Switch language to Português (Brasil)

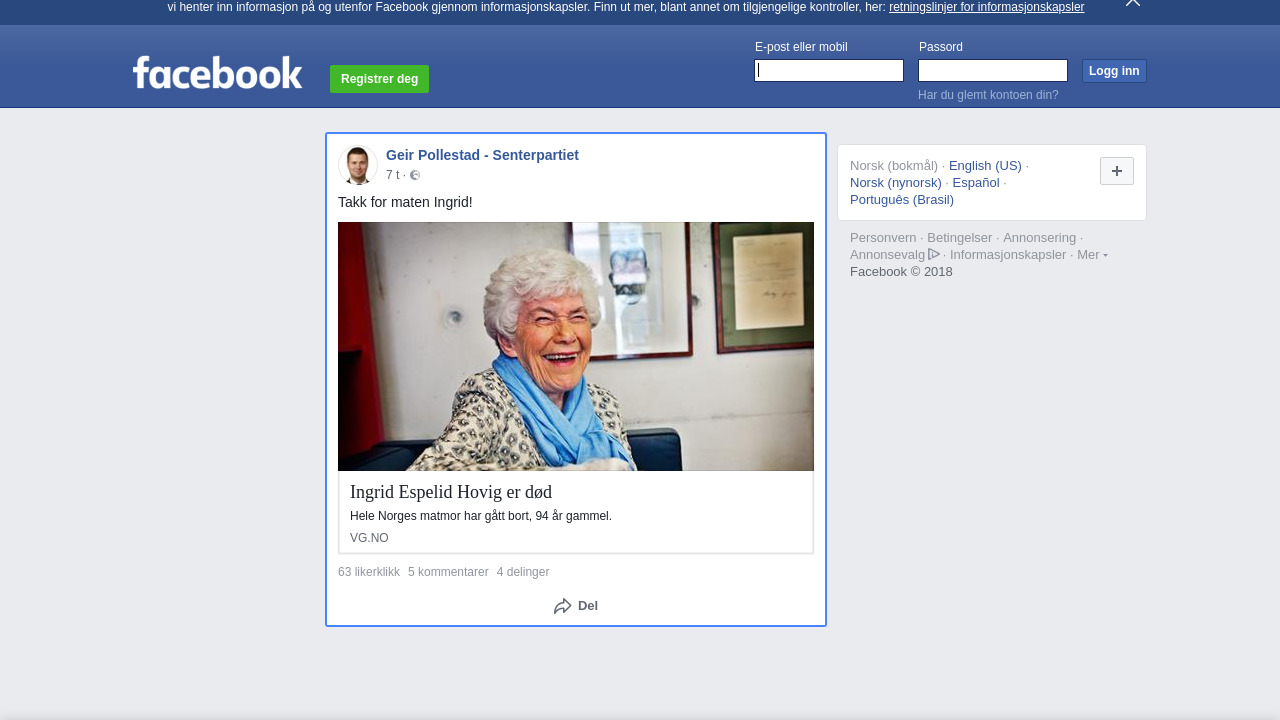pos(902,200)
